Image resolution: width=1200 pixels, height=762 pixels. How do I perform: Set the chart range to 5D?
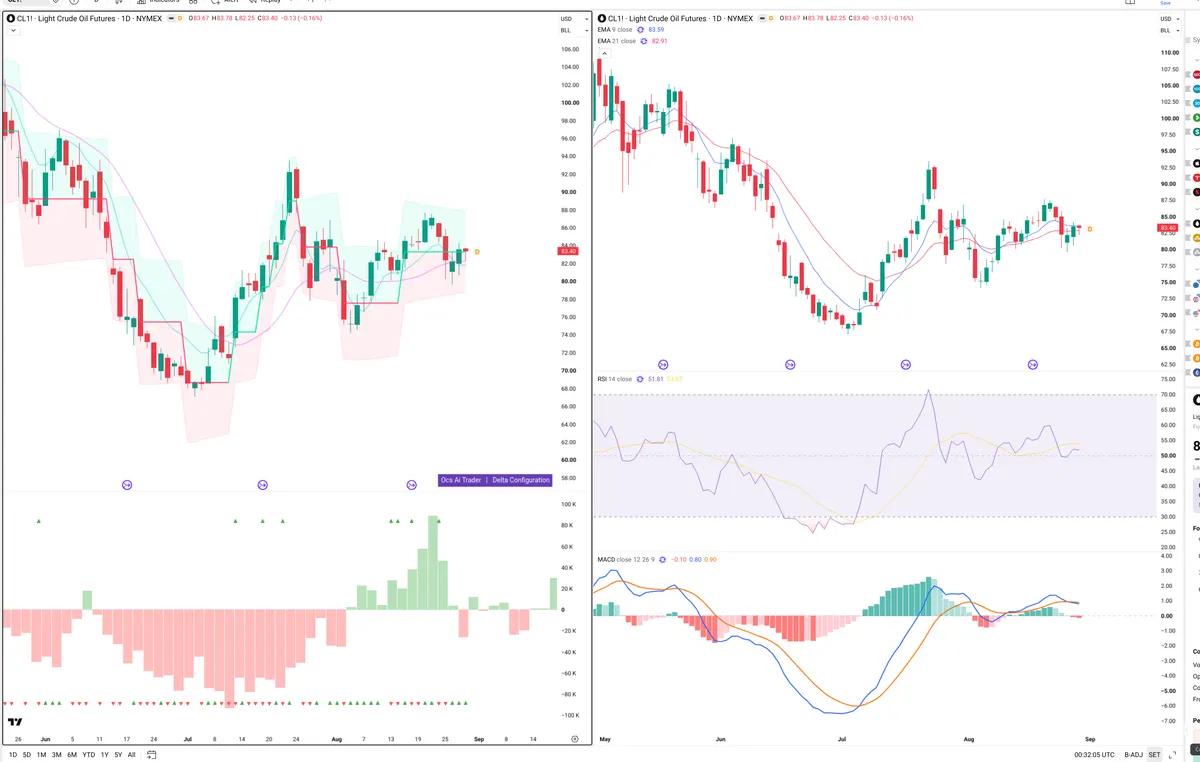coord(27,755)
